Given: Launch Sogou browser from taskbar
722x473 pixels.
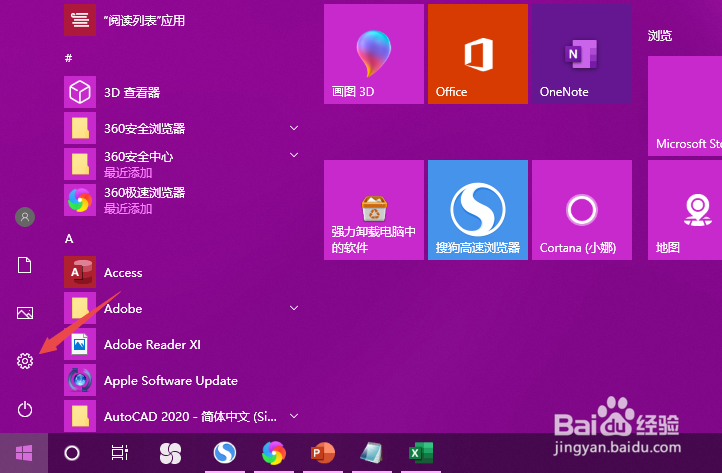Looking at the screenshot, I should tap(225, 453).
